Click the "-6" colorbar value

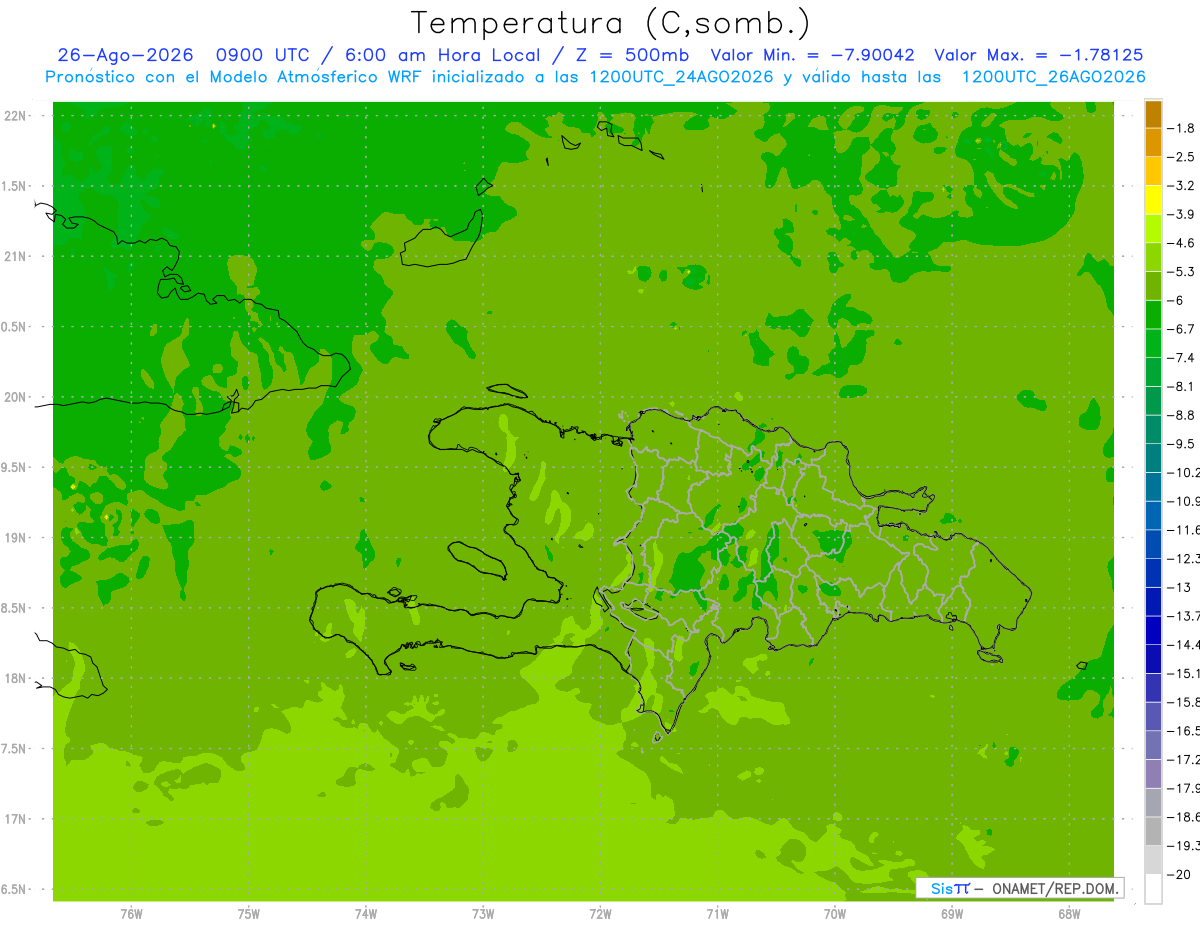point(1177,300)
